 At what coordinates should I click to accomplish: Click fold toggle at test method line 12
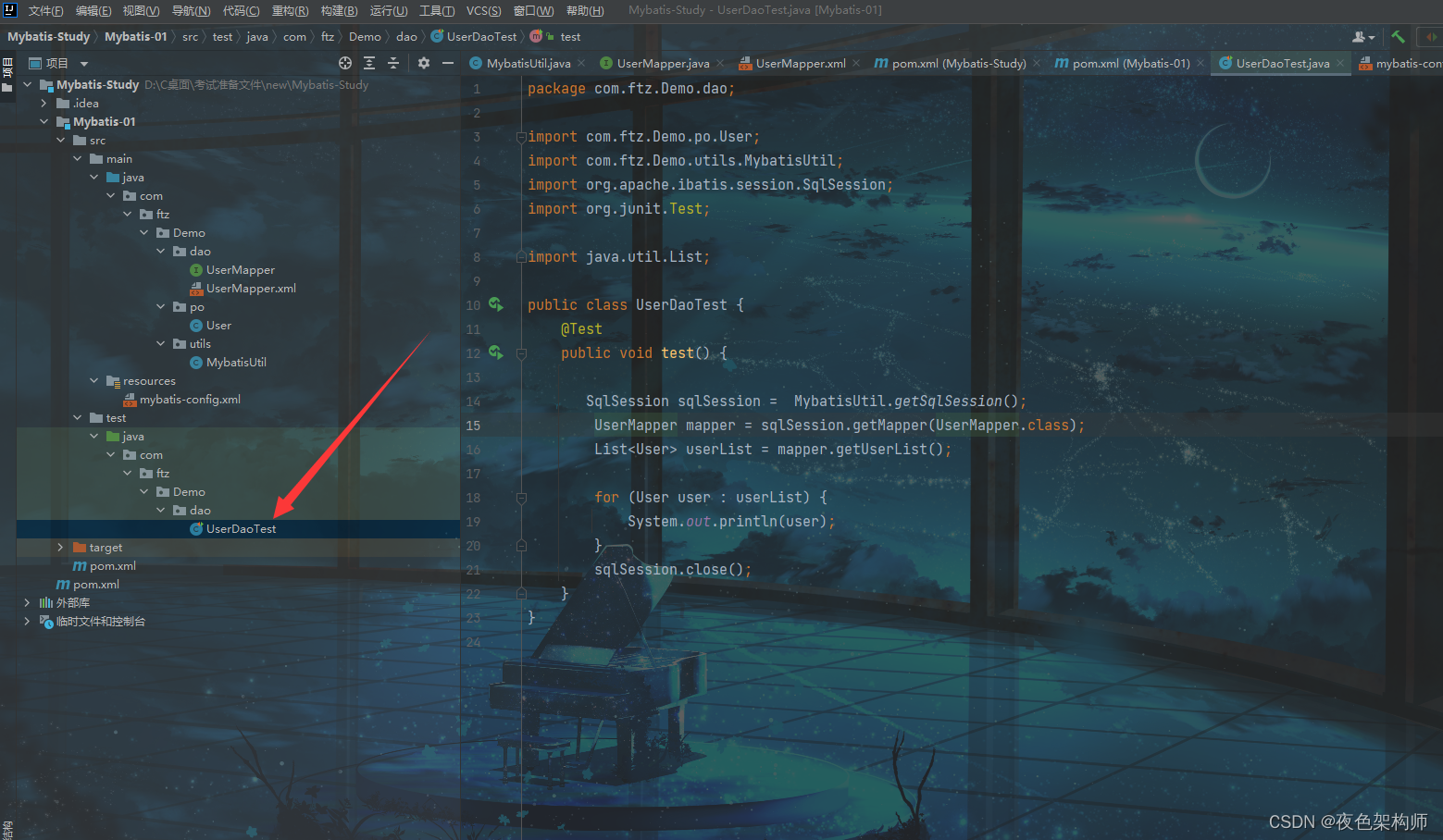(521, 353)
